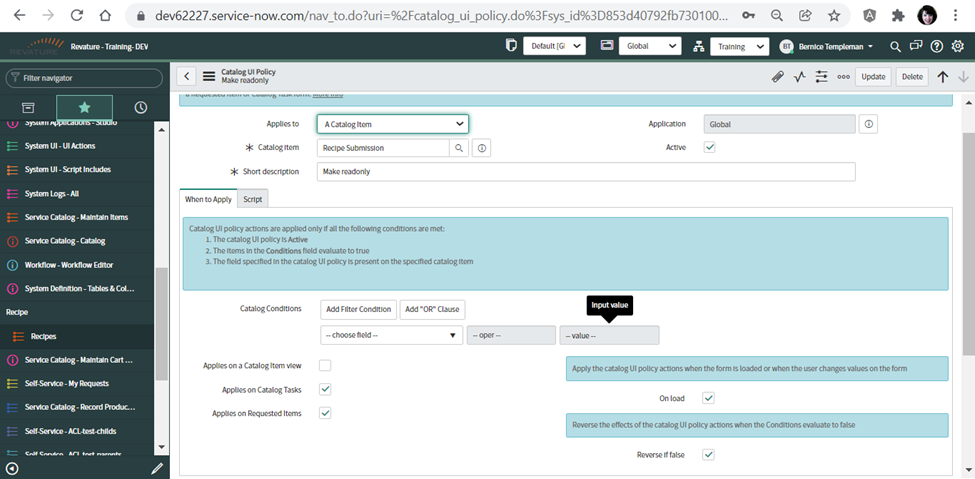Edit favorites with the pencil icon
975x479 pixels.
(157, 468)
